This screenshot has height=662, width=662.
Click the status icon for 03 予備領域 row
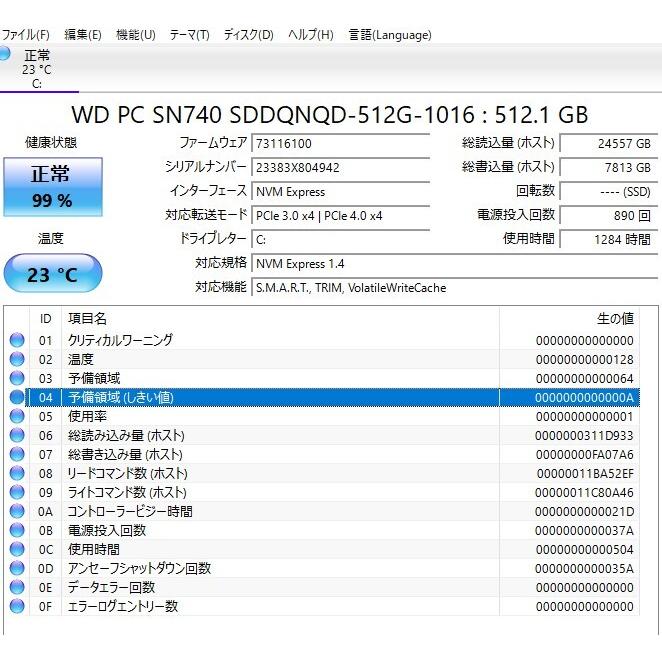coord(17,378)
